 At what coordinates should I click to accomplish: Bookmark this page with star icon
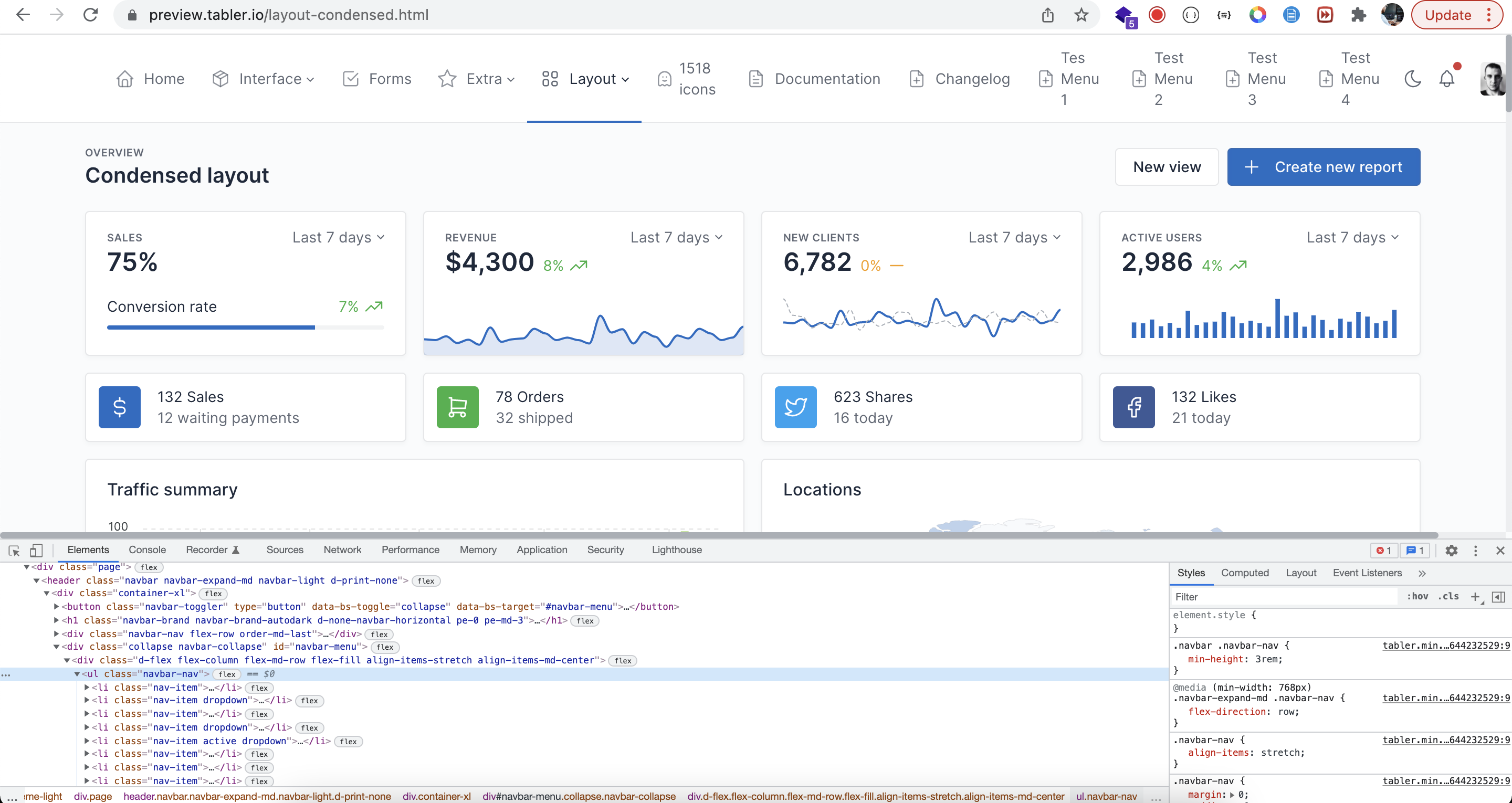point(1081,15)
